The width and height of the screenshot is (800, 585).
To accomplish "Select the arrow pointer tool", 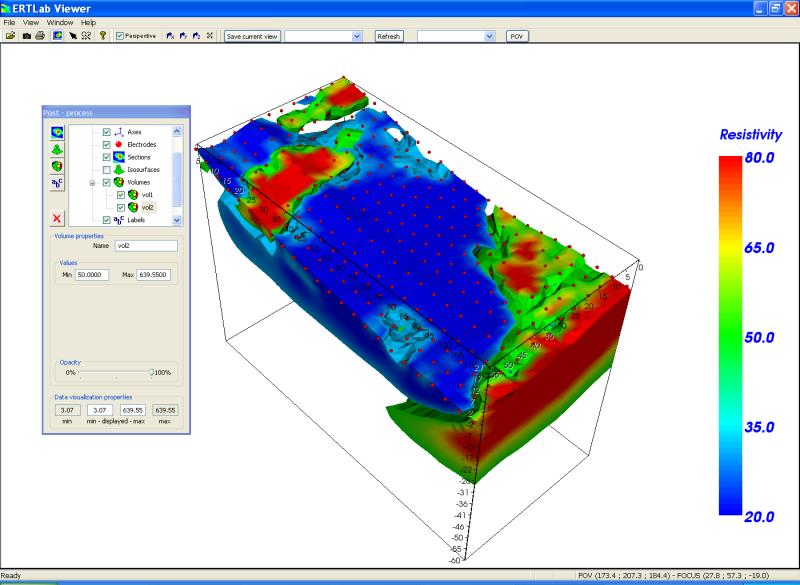I will tap(72, 36).
